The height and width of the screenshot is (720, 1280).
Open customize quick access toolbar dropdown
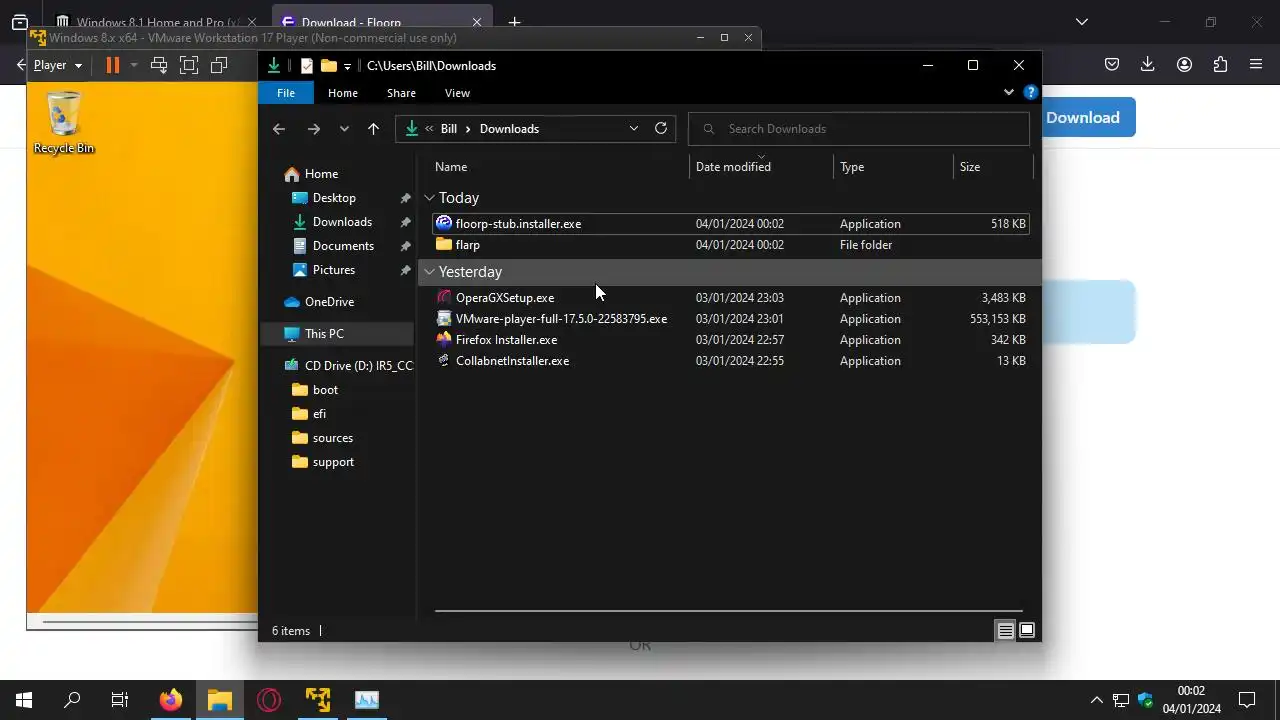click(x=347, y=66)
